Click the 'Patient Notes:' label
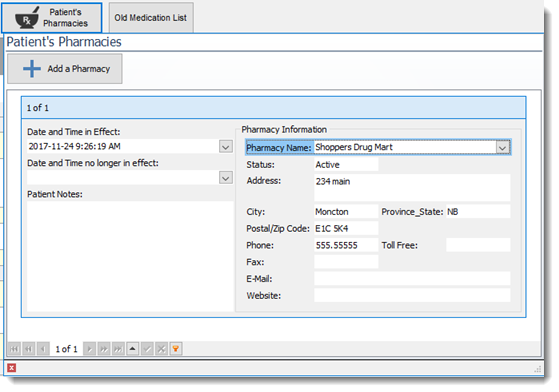This screenshot has width=559, height=392. 55,194
